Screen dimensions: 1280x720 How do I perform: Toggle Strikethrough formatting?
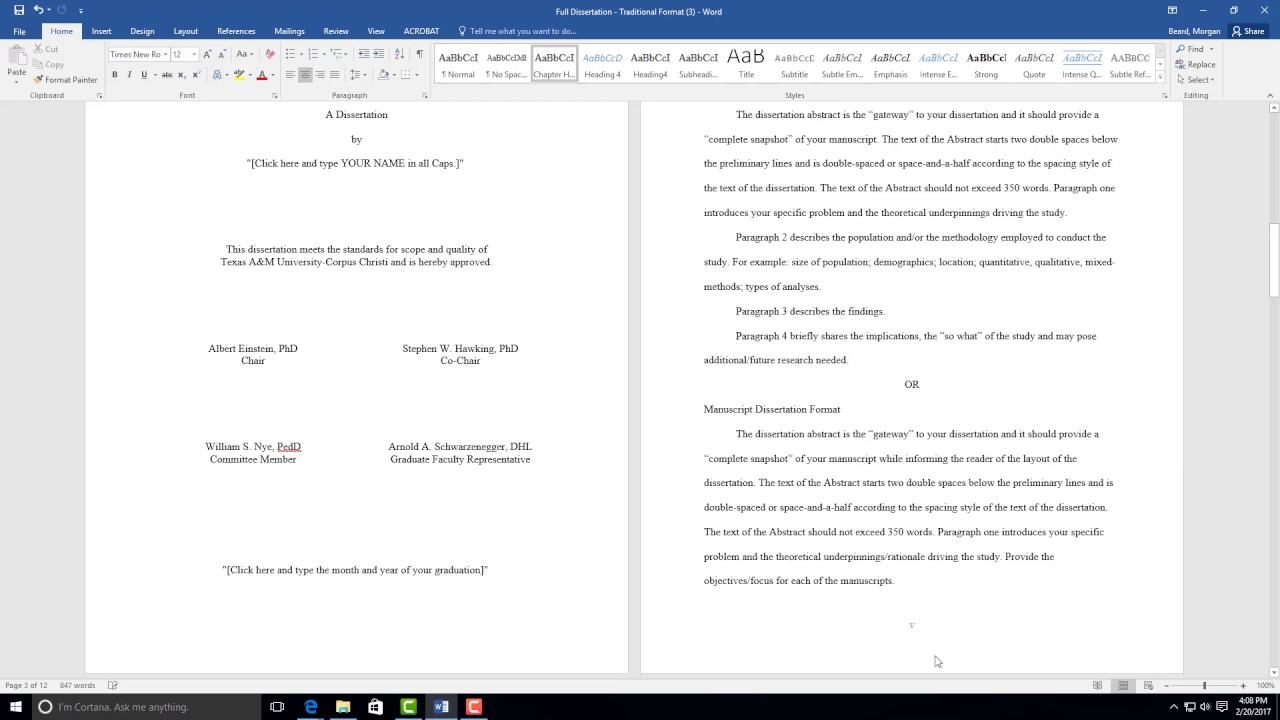(x=167, y=75)
